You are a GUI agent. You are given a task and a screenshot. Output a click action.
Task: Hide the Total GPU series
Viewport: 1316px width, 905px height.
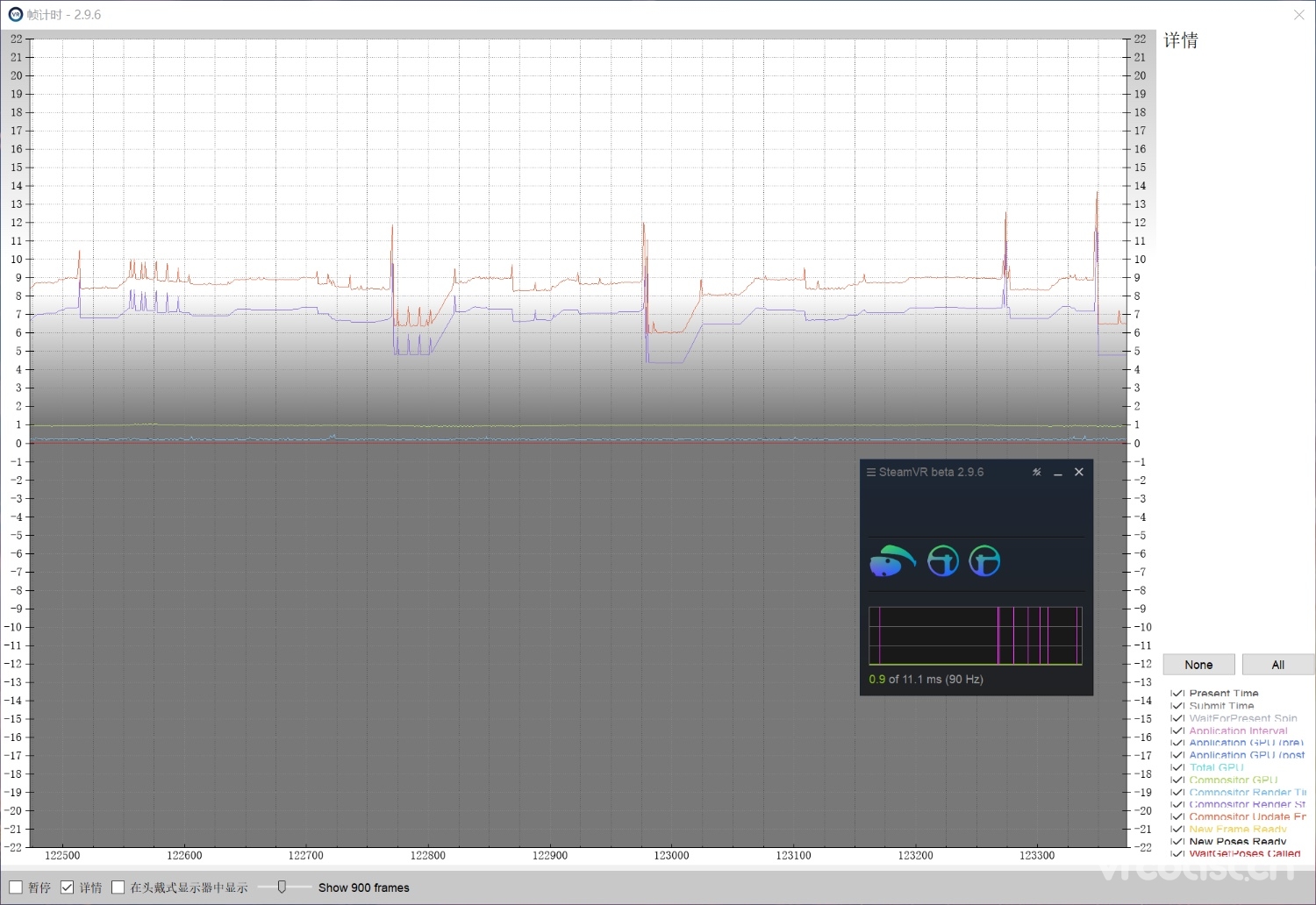click(1177, 766)
